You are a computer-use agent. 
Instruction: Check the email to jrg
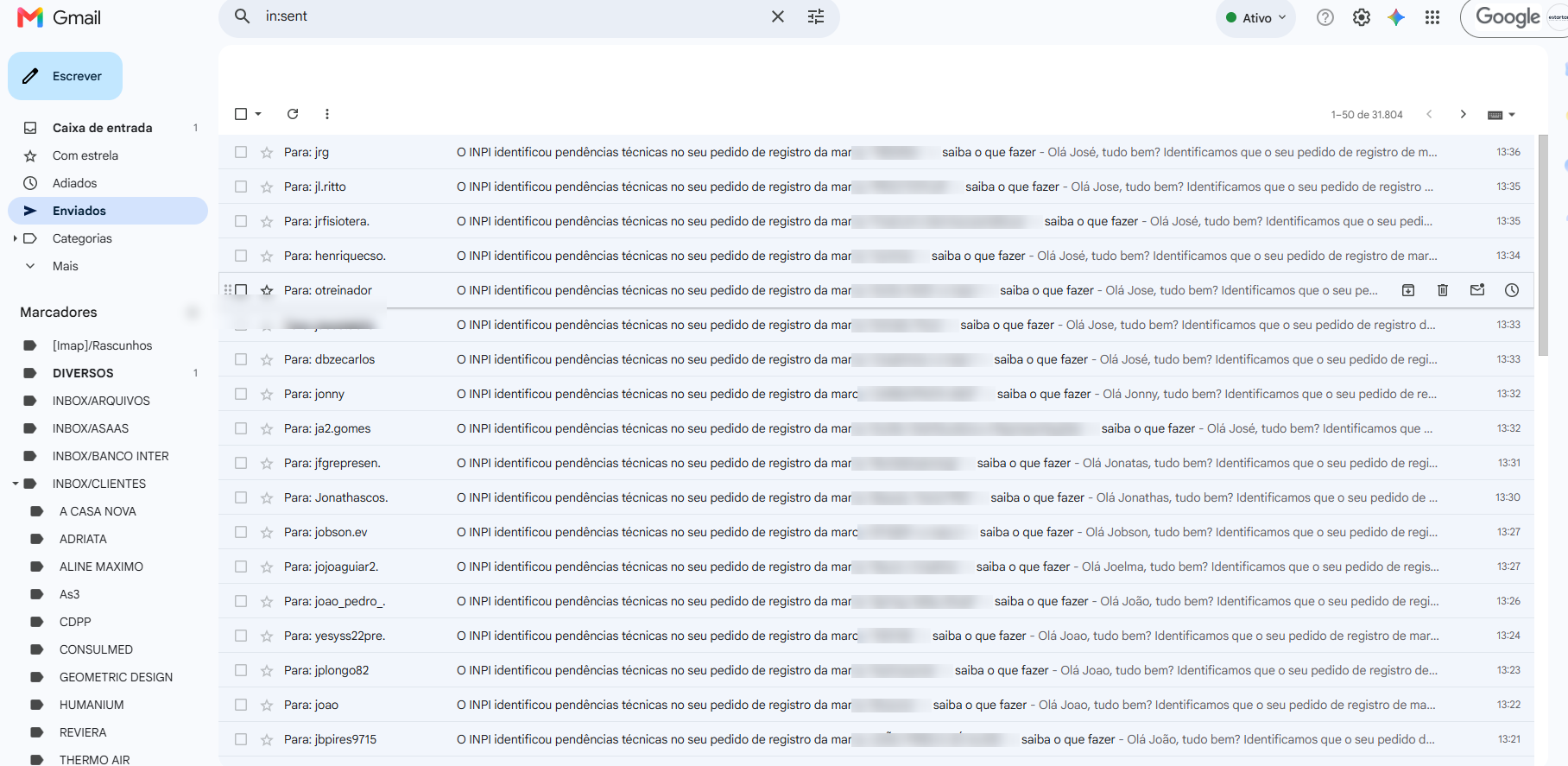[x=241, y=152]
